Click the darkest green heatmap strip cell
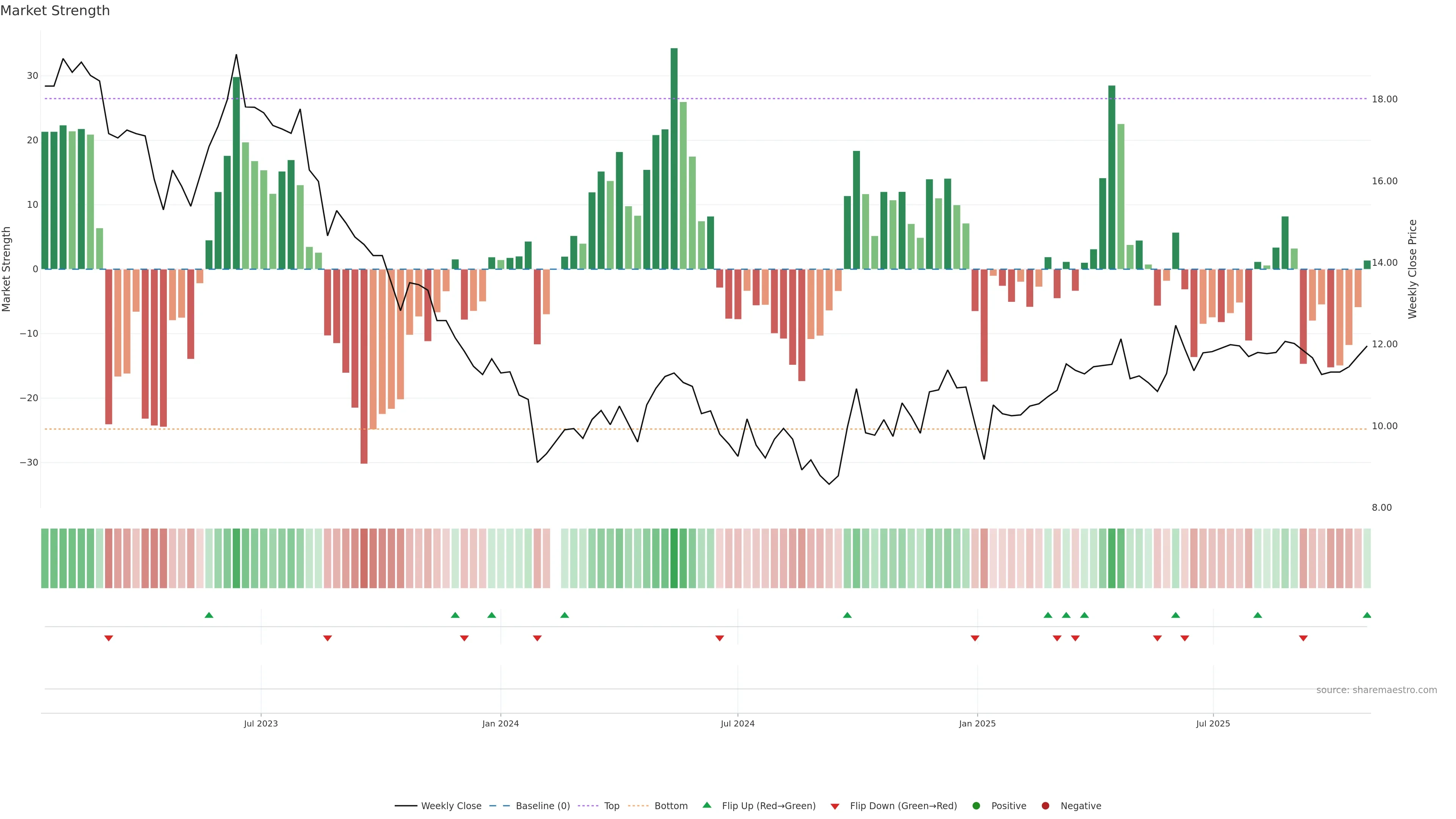The image size is (1456, 819). click(674, 559)
